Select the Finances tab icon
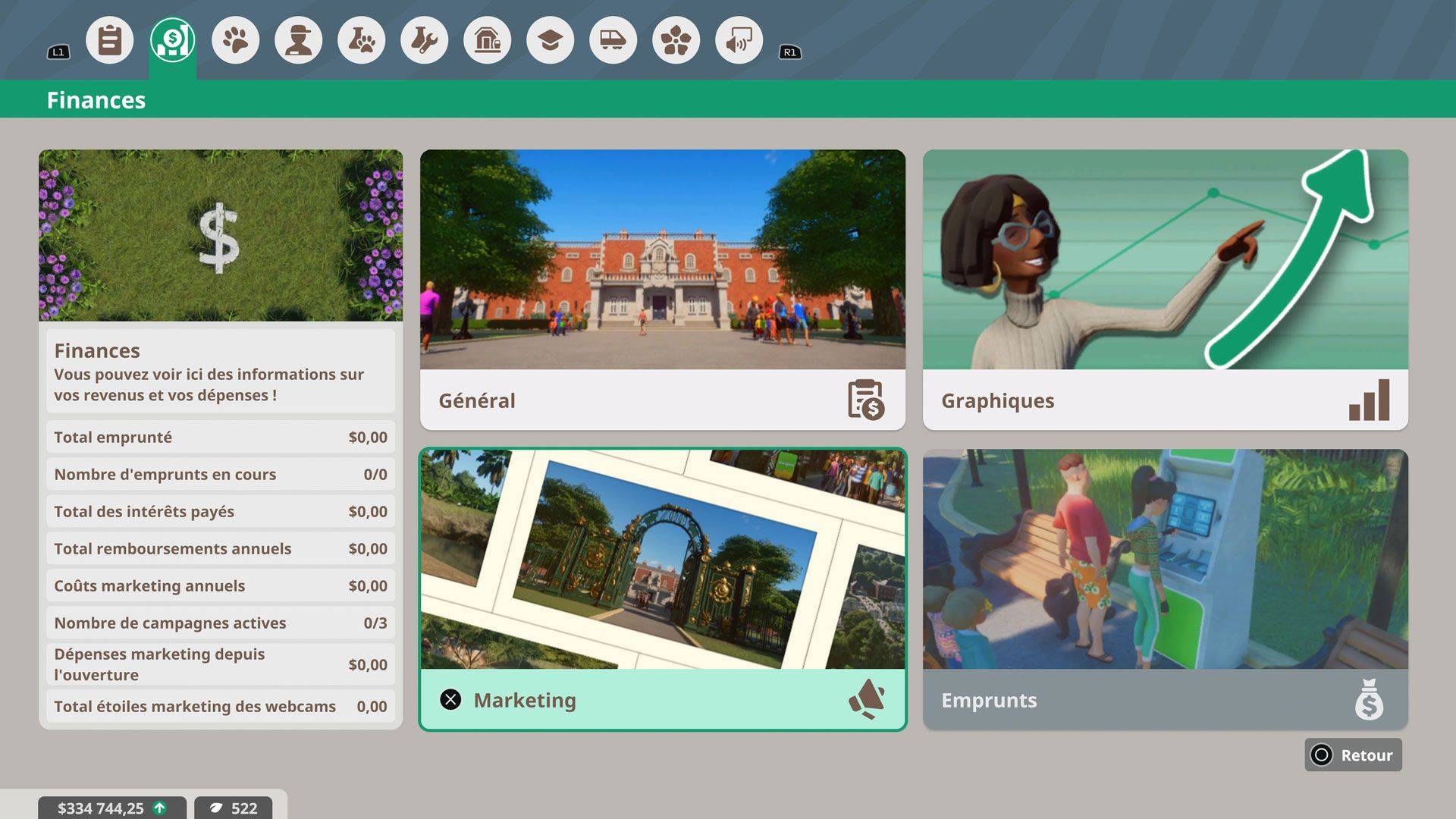 173,40
